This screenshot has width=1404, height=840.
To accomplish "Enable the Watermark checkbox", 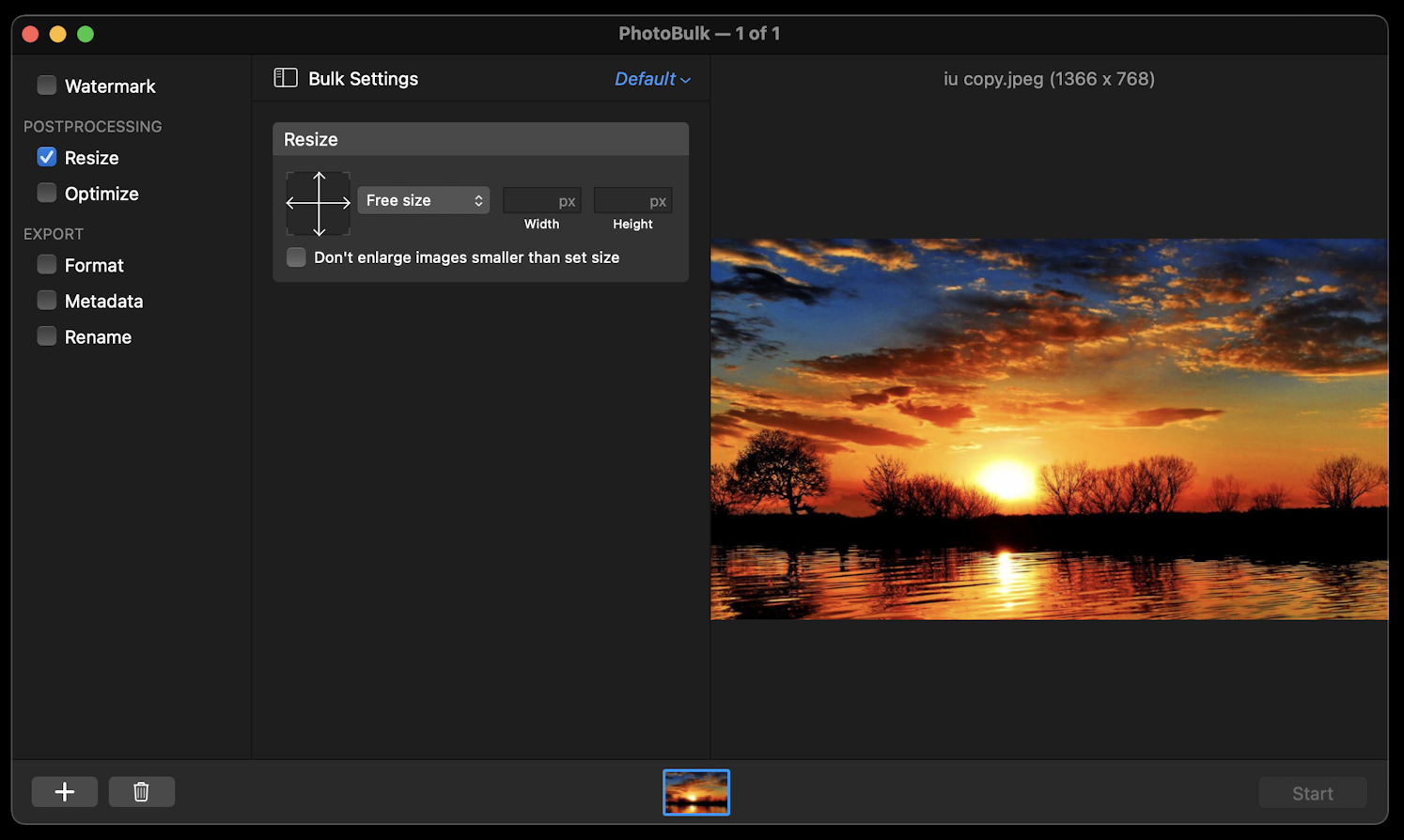I will point(46,85).
